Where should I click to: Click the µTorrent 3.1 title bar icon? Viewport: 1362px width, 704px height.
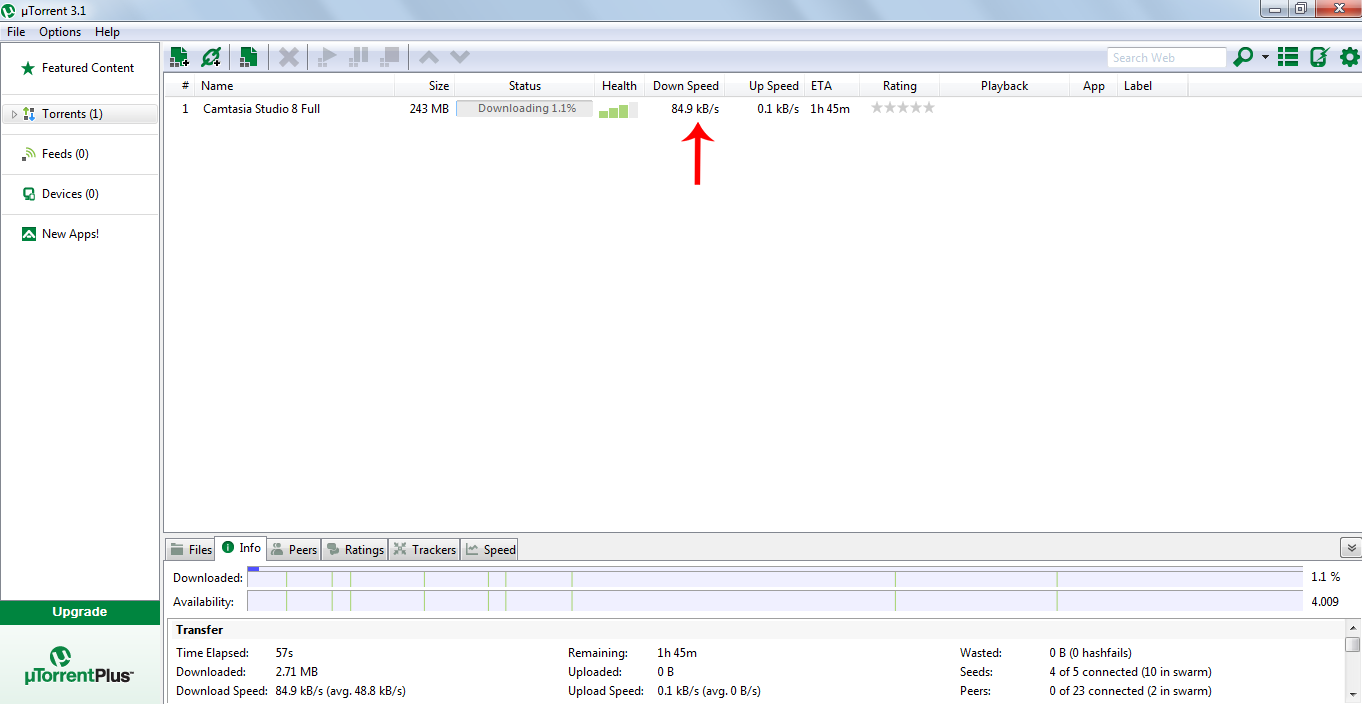click(9, 9)
